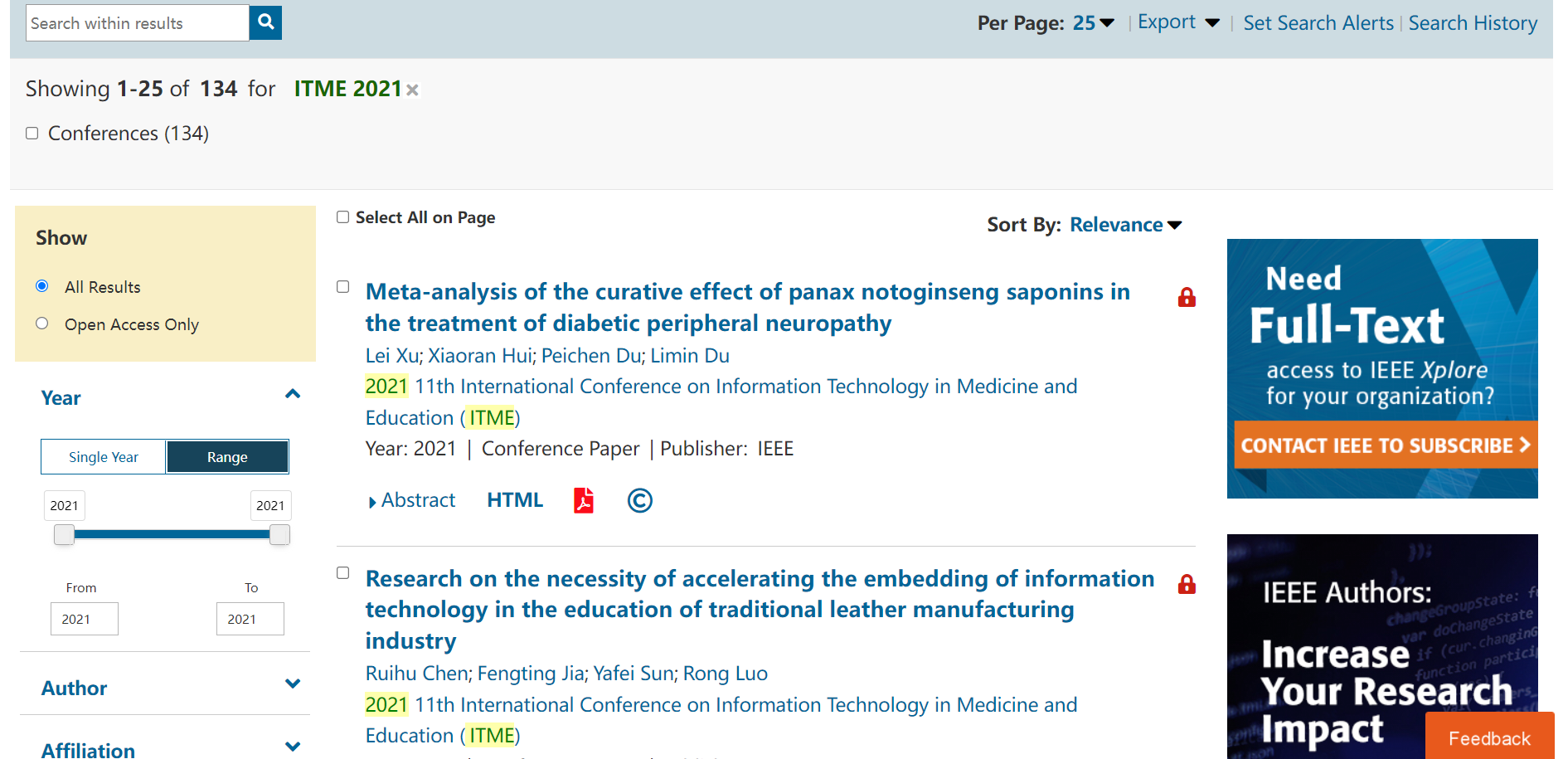Click the Search within results field

pos(137,23)
